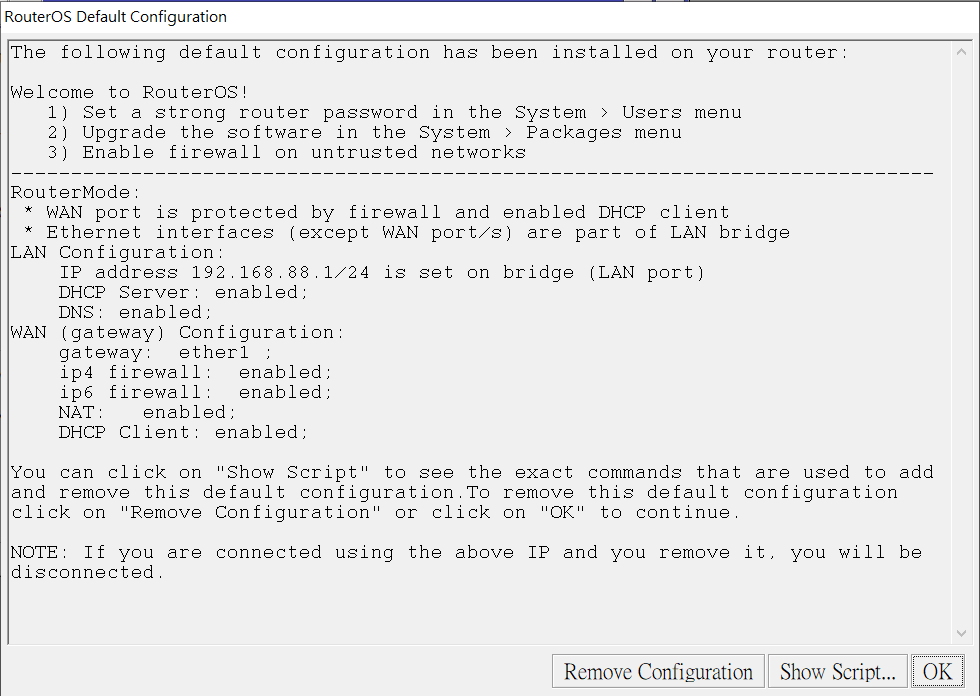Click the RouterOS Default Configuration title bar
Viewport: 980px width, 696px height.
[400, 16]
